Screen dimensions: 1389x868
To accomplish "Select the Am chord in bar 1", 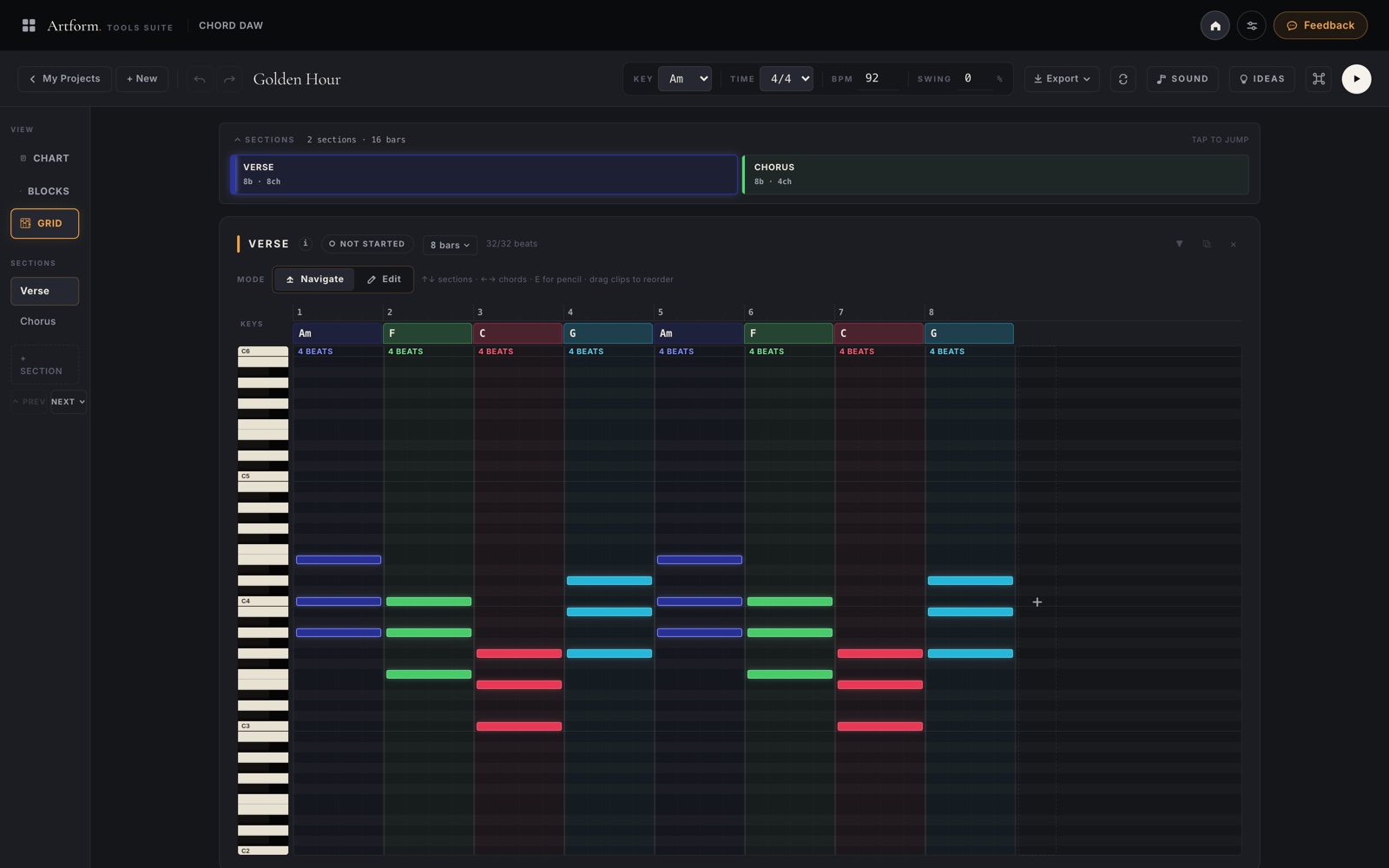I will 338,333.
